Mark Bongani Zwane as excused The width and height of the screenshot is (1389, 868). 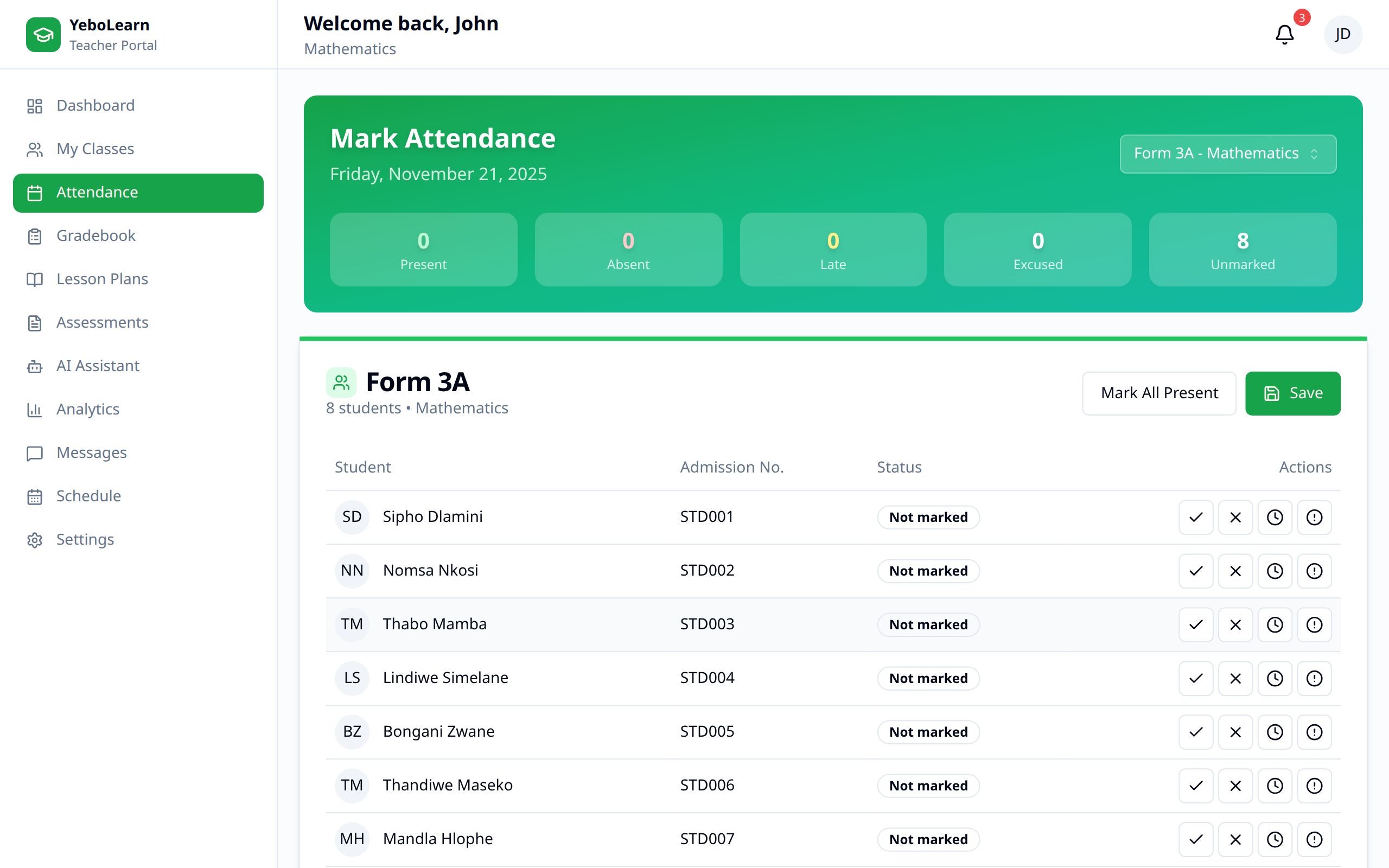[1314, 732]
